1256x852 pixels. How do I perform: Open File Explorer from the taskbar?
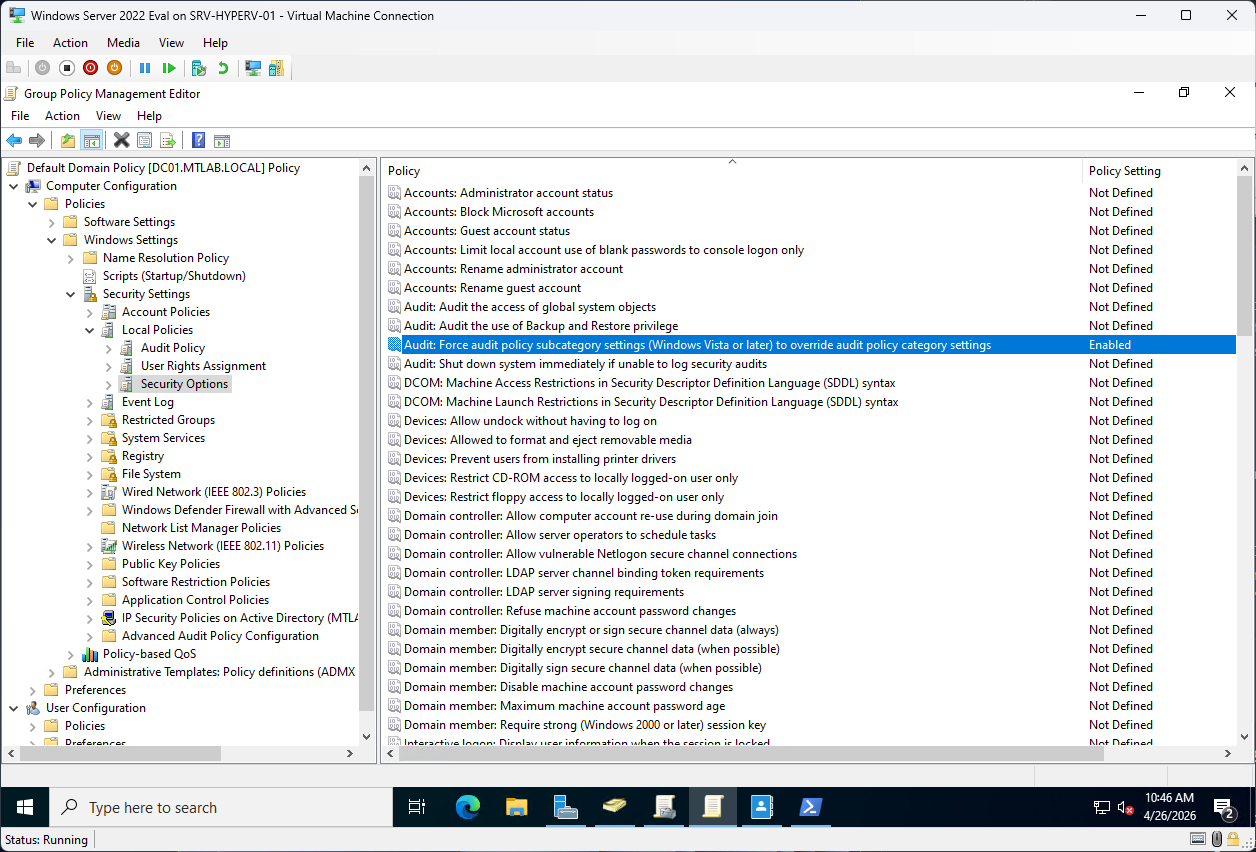click(517, 807)
